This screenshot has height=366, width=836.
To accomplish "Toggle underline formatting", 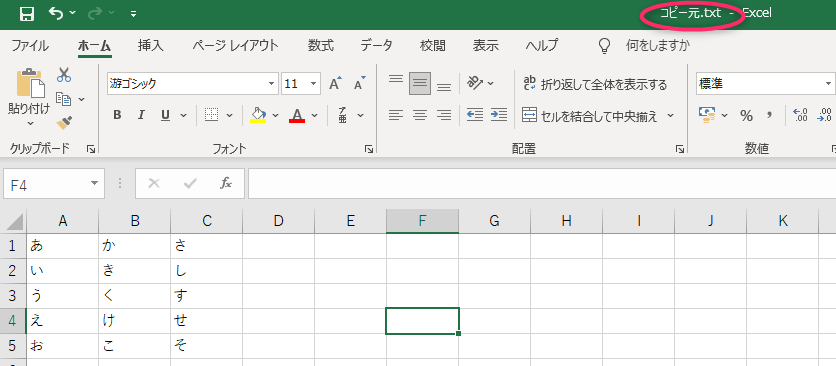I will 165,115.
